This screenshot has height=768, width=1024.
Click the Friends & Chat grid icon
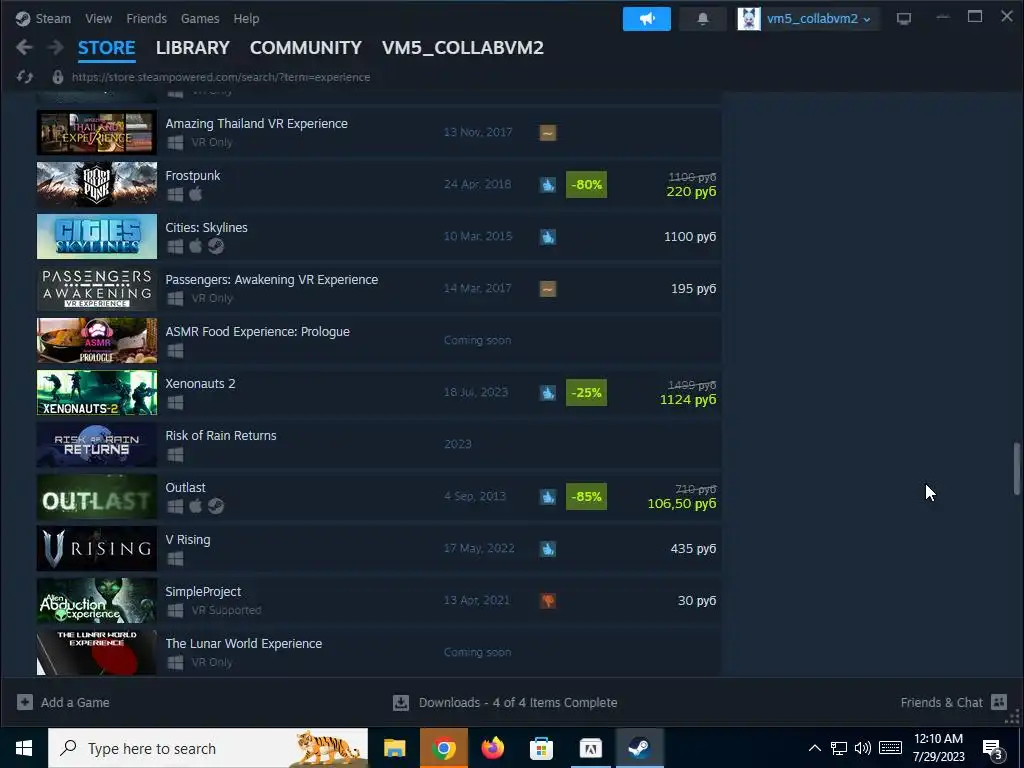pyautogui.click(x=999, y=702)
